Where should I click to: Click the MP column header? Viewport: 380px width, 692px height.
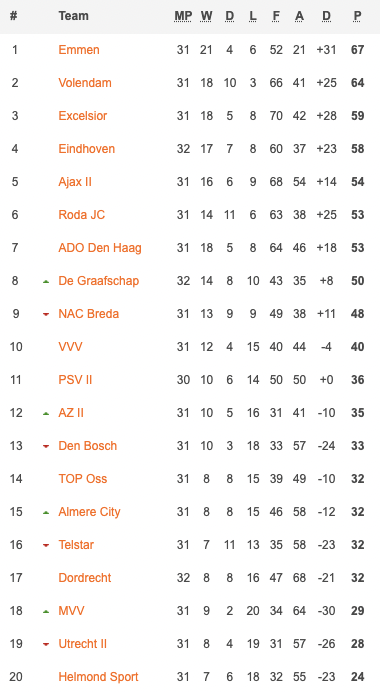point(183,16)
